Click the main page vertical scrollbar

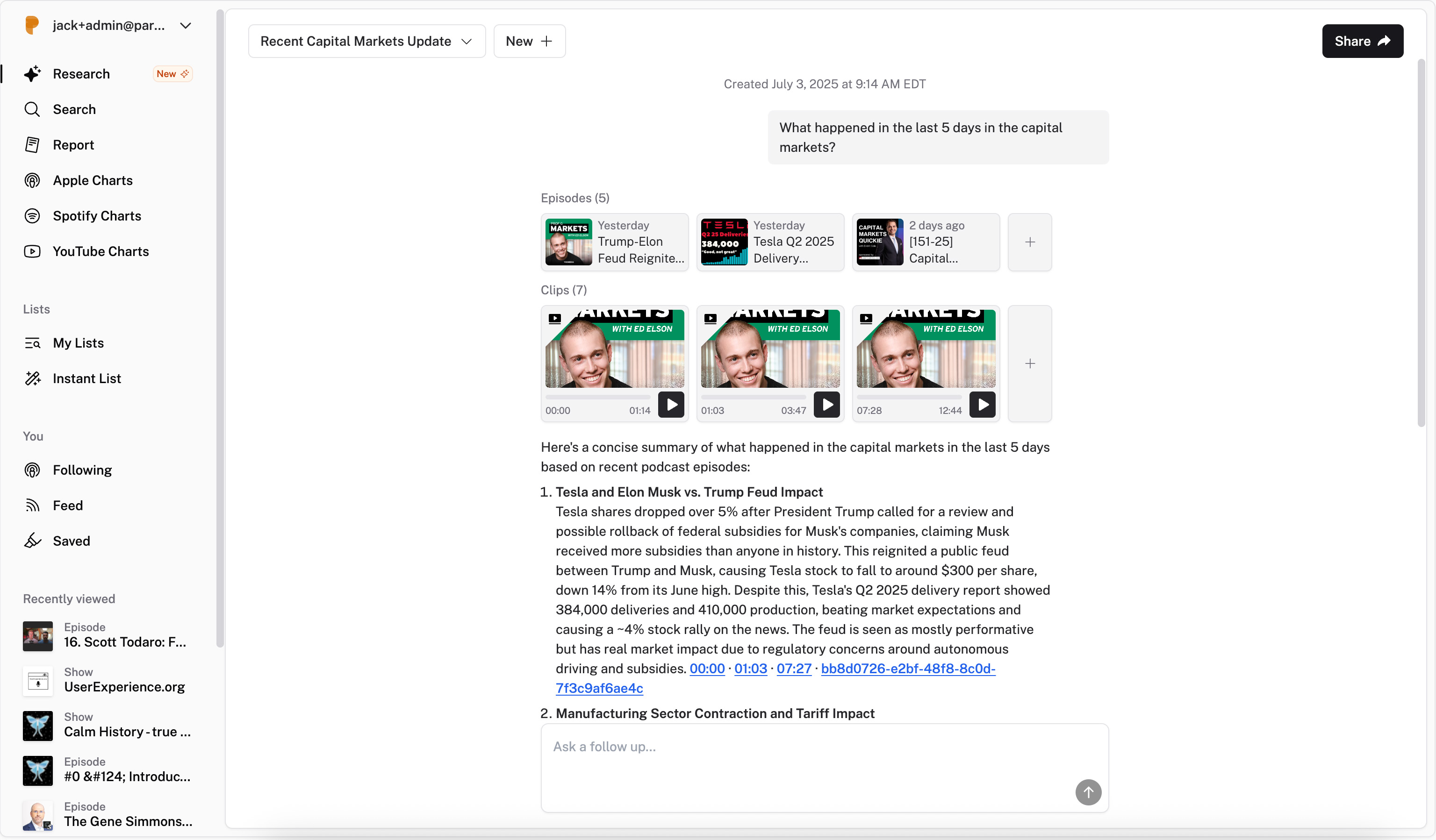pos(1421,242)
